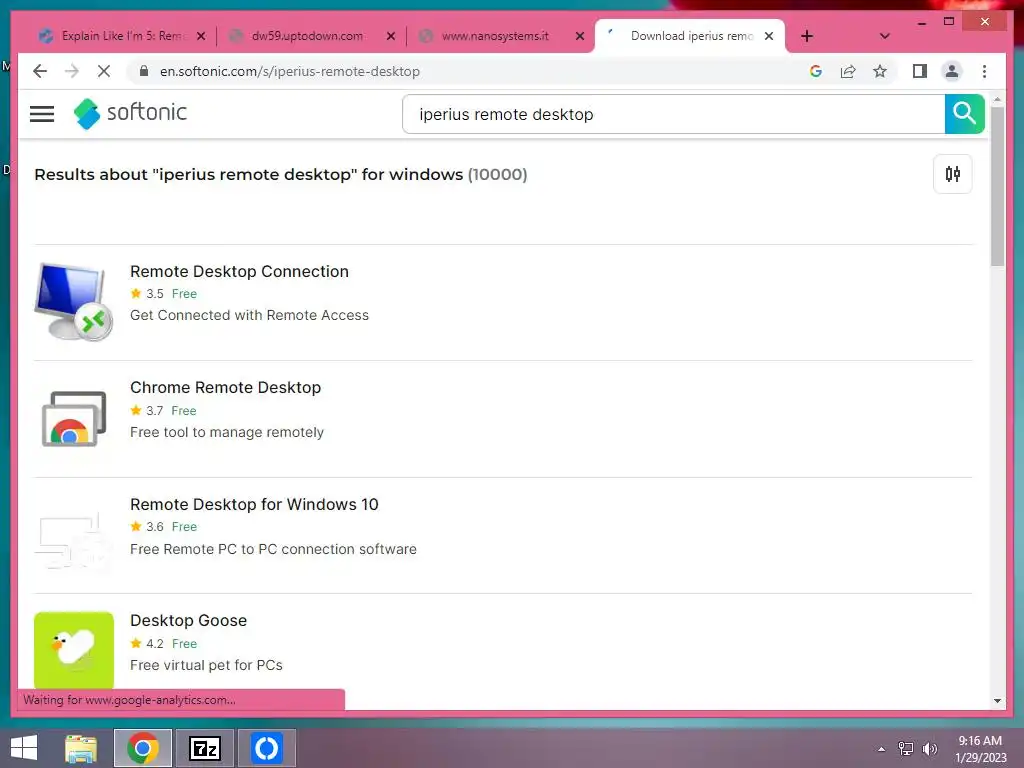
Task: Share this page icon
Action: 848,71
